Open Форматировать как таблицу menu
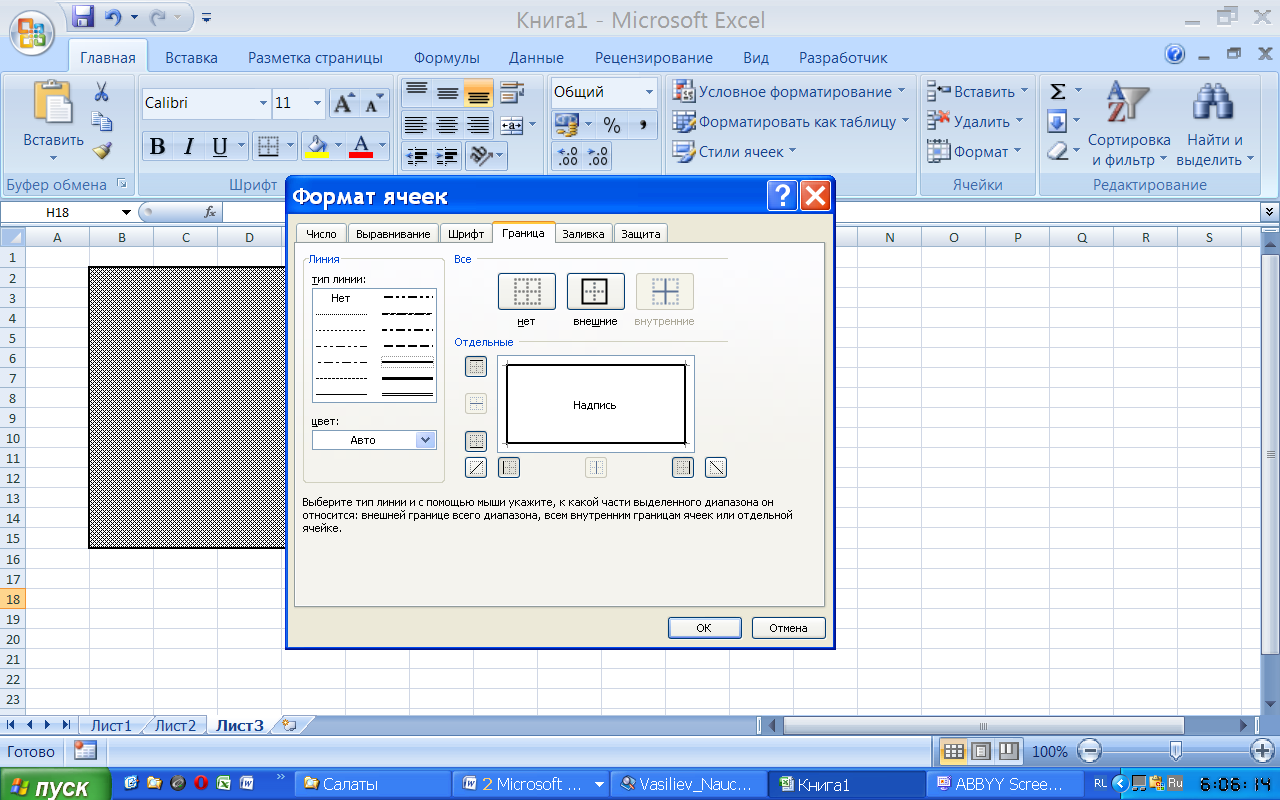Image resolution: width=1280 pixels, height=800 pixels. pyautogui.click(x=791, y=122)
